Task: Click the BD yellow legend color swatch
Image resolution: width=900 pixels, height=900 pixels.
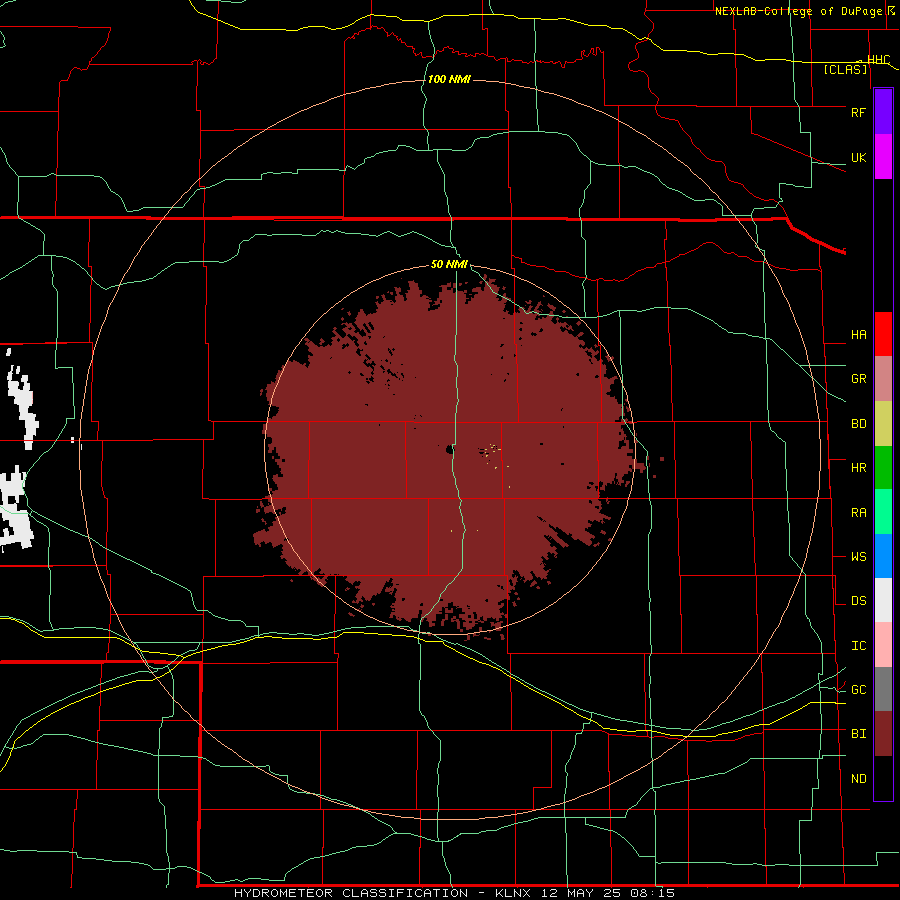Action: tap(883, 423)
